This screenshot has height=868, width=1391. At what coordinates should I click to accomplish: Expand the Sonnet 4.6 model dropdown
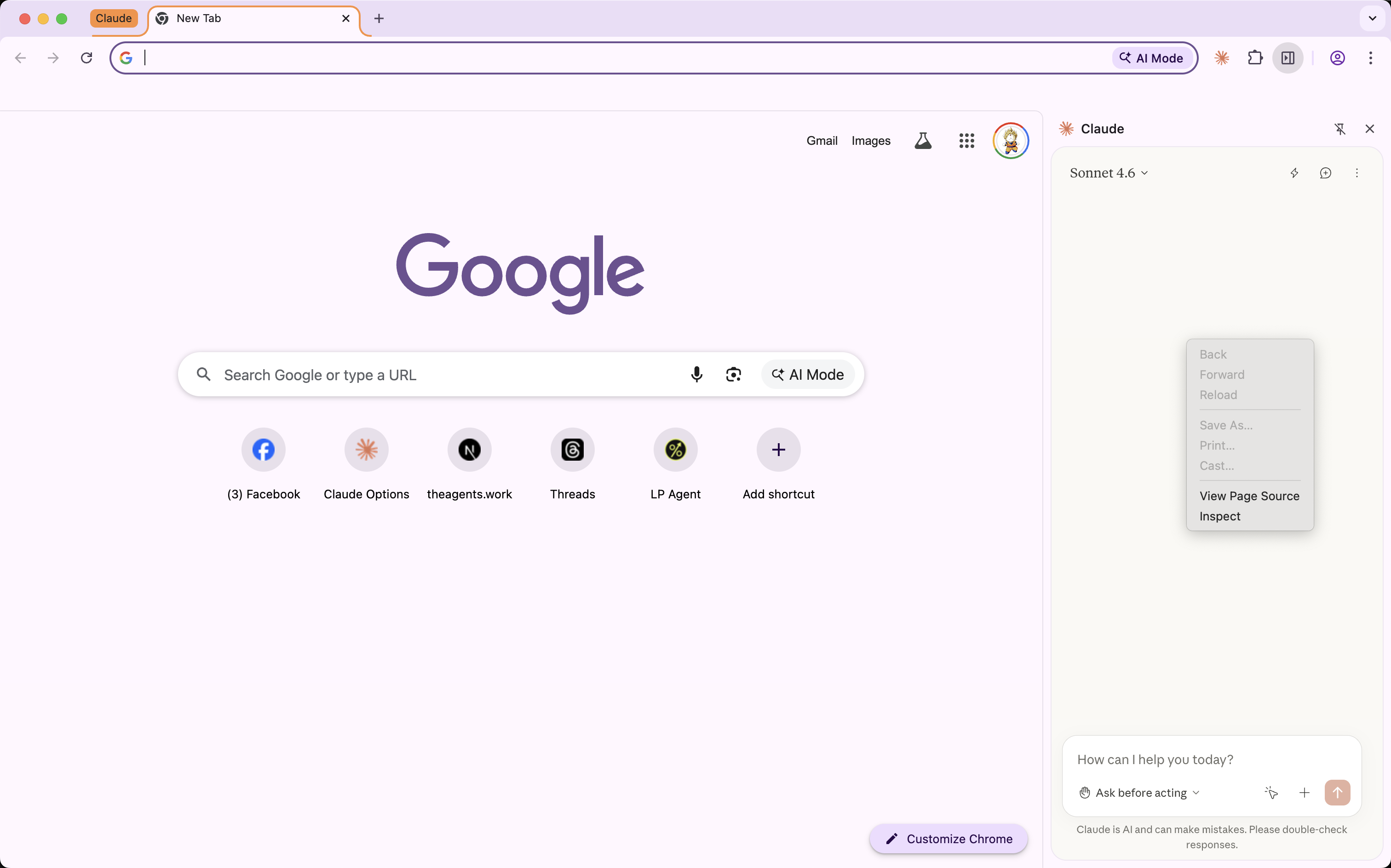(x=1109, y=173)
